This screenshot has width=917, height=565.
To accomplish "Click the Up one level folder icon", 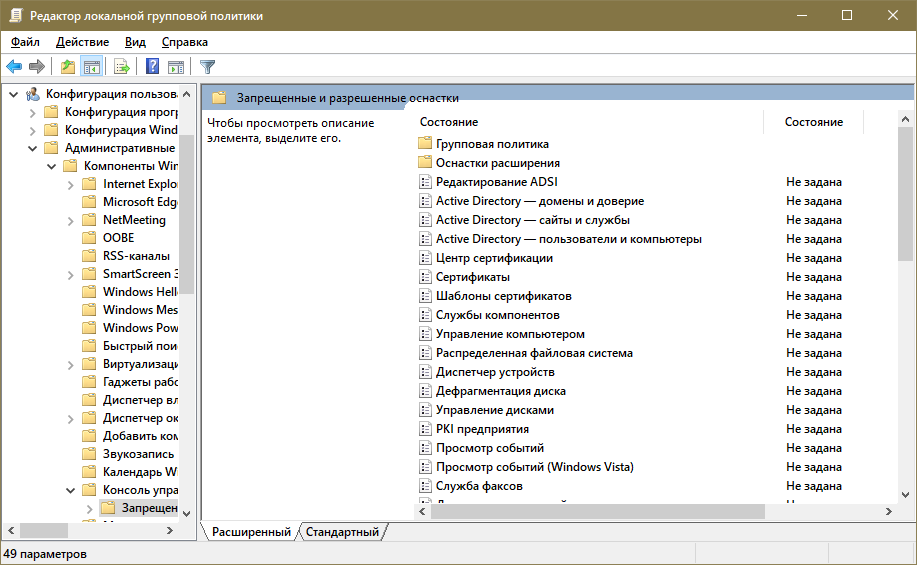I will (x=67, y=67).
